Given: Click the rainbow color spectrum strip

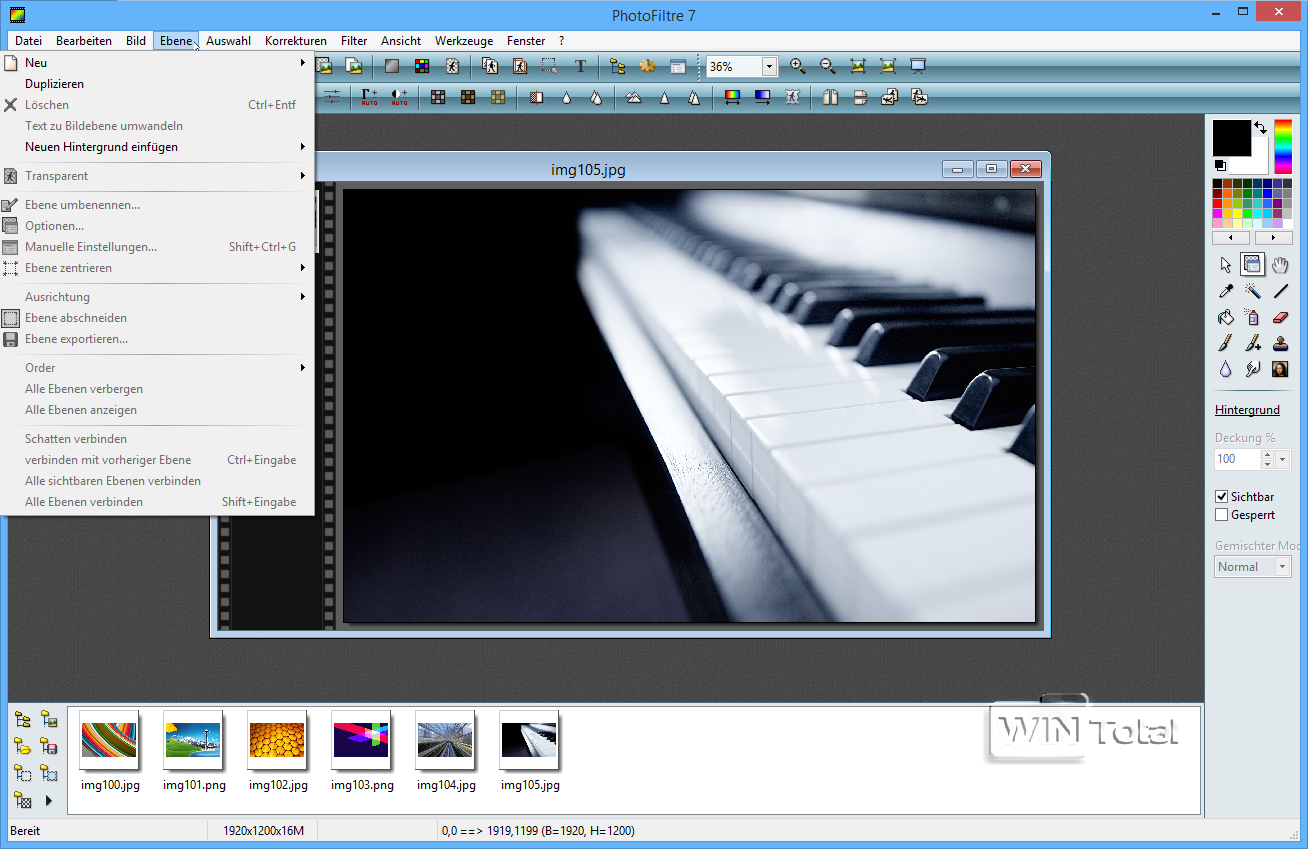Looking at the screenshot, I should click(1282, 146).
